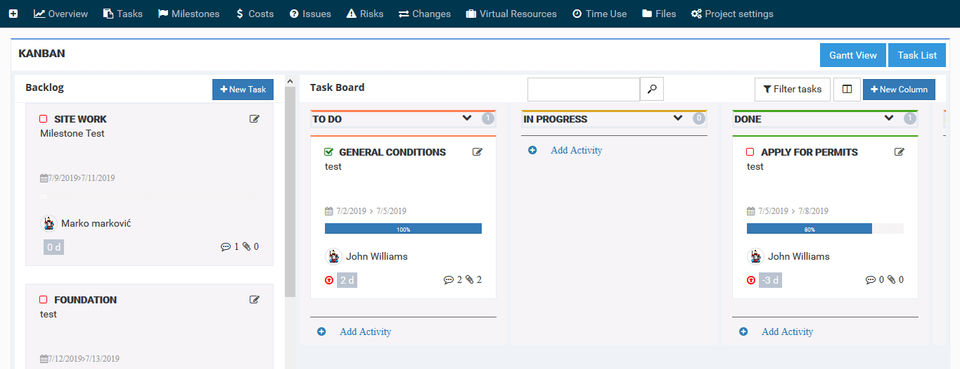
Task: Open edit icon on GENERAL CONDITIONS card
Action: tap(477, 152)
